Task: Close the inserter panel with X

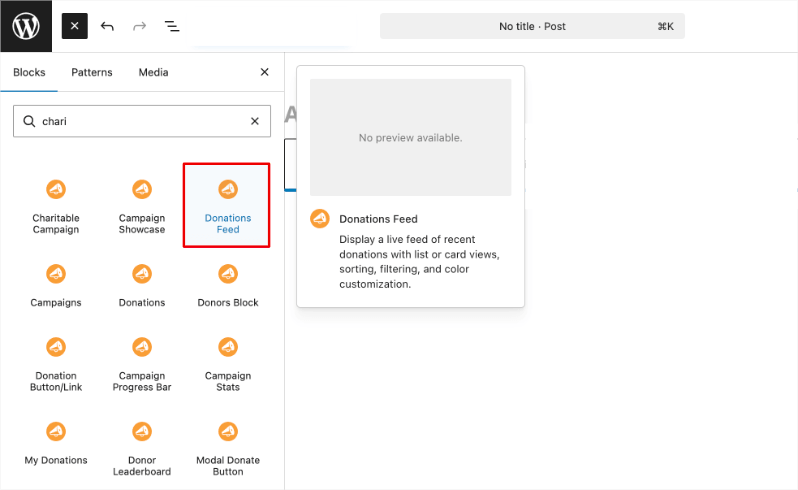Action: coord(264,72)
